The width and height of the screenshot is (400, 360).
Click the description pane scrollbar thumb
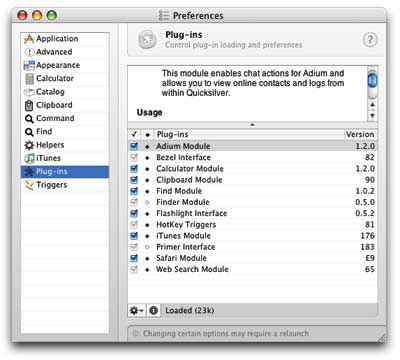(372, 80)
